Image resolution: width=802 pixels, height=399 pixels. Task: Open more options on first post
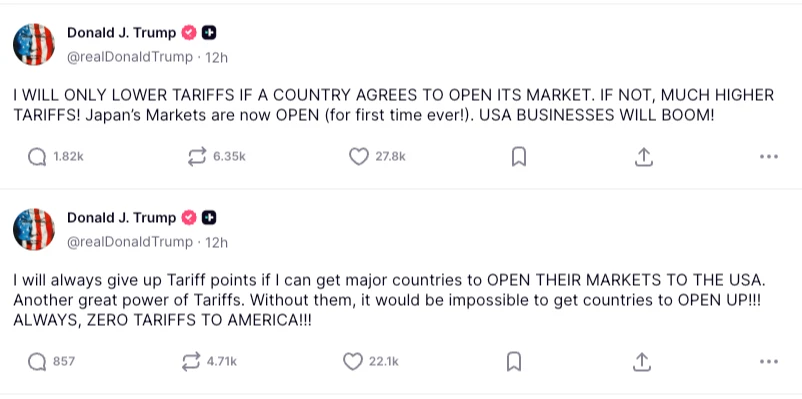[769, 157]
